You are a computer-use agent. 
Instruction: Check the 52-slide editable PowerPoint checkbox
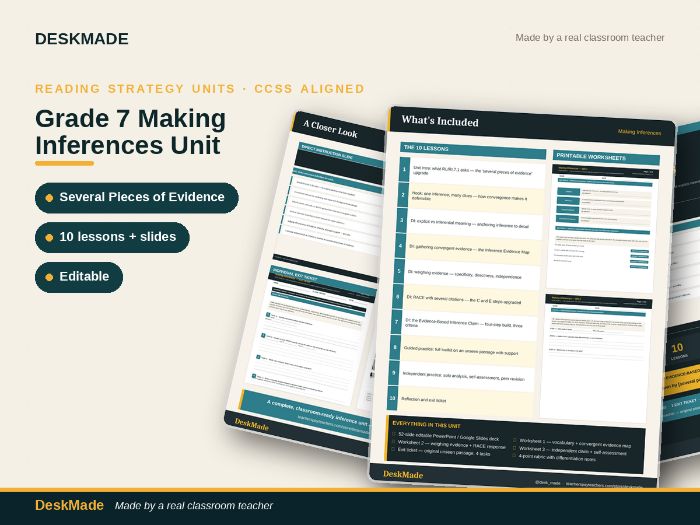pos(394,434)
